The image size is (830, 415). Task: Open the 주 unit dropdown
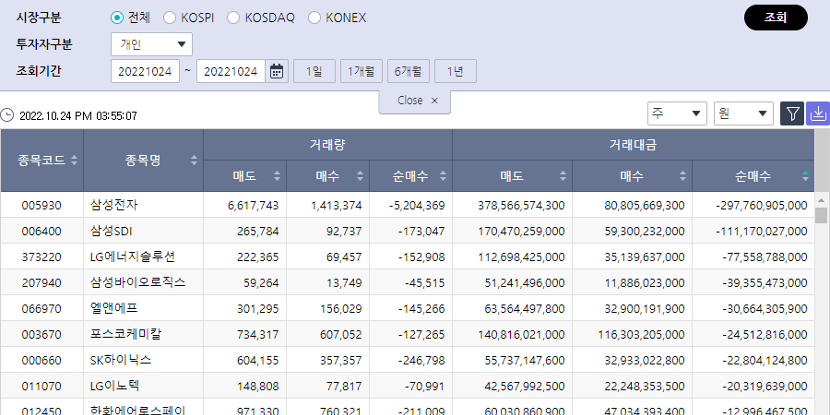tap(677, 113)
